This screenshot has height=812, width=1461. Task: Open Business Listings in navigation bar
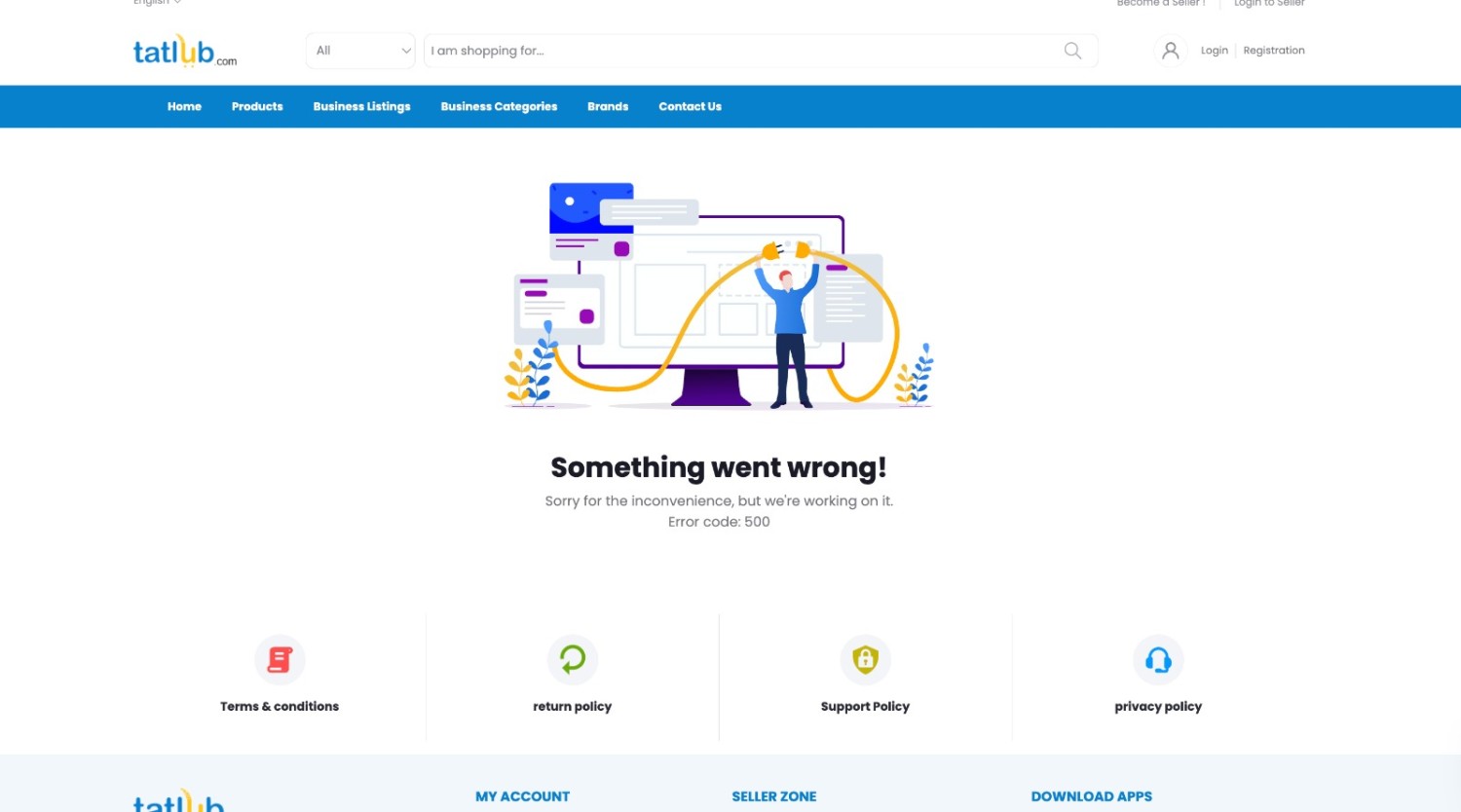[x=361, y=107]
